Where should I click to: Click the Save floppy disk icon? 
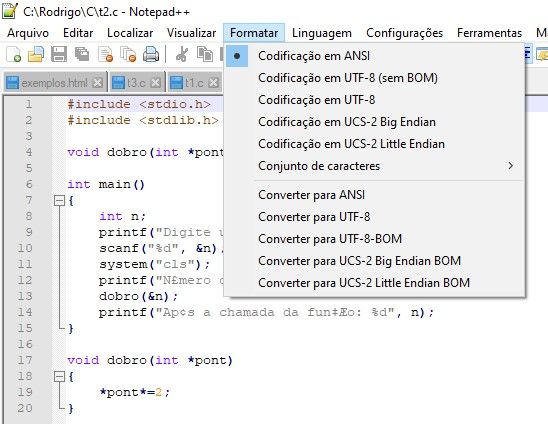coord(59,55)
